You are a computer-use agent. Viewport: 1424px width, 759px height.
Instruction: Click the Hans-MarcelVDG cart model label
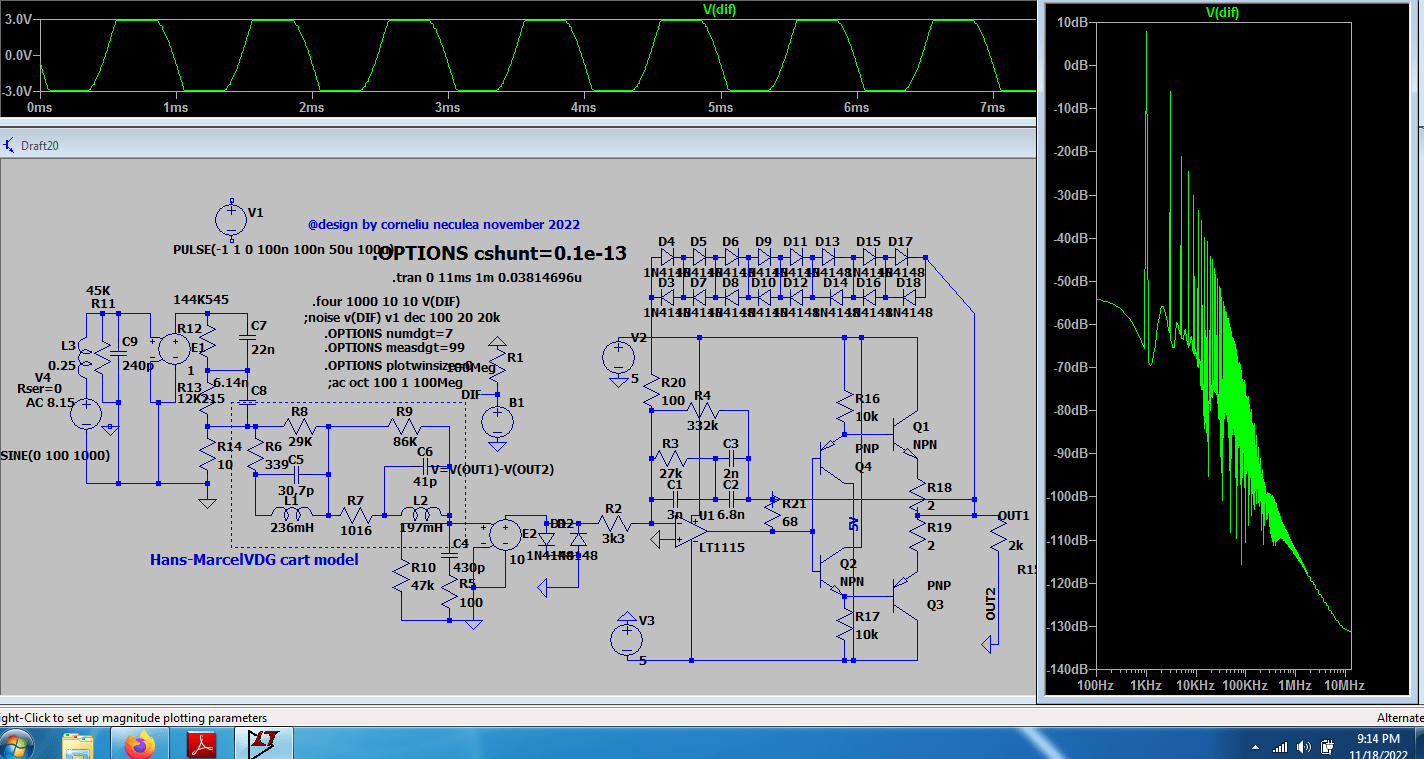click(x=254, y=560)
